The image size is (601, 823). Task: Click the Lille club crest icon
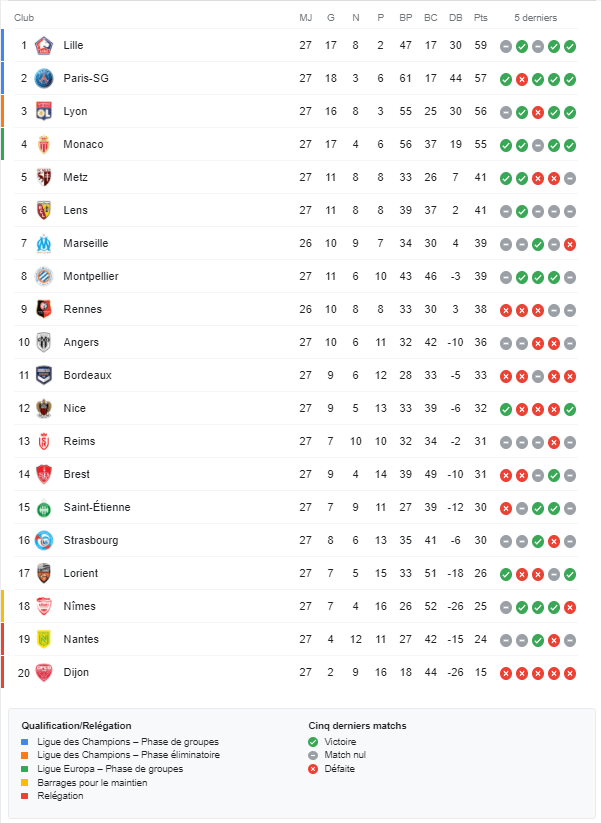tap(44, 46)
